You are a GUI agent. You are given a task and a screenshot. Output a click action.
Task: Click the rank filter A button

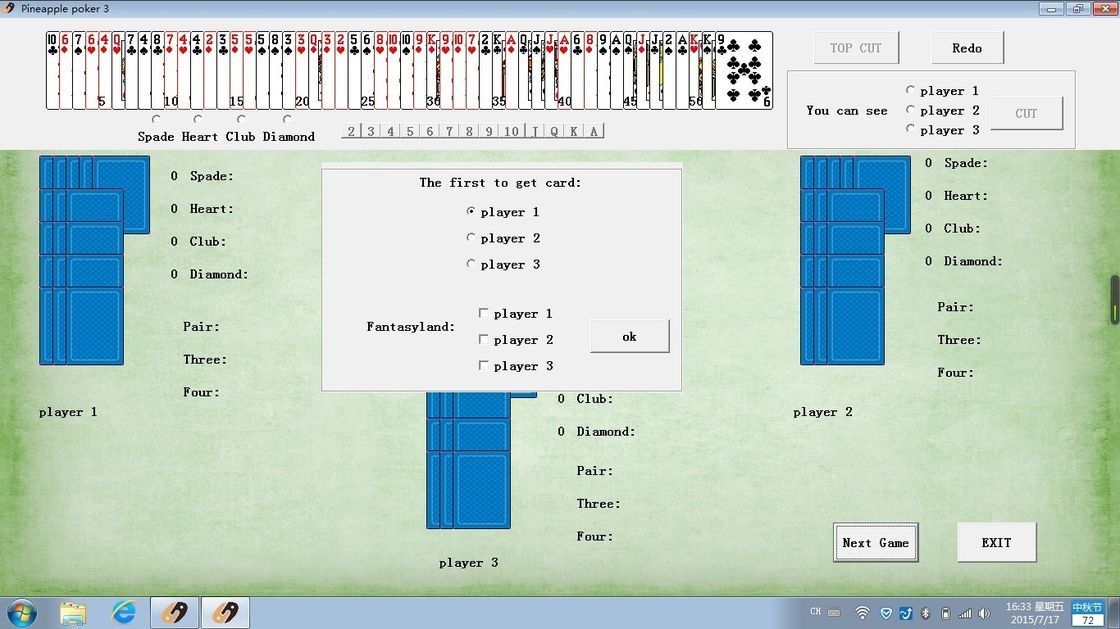click(594, 131)
